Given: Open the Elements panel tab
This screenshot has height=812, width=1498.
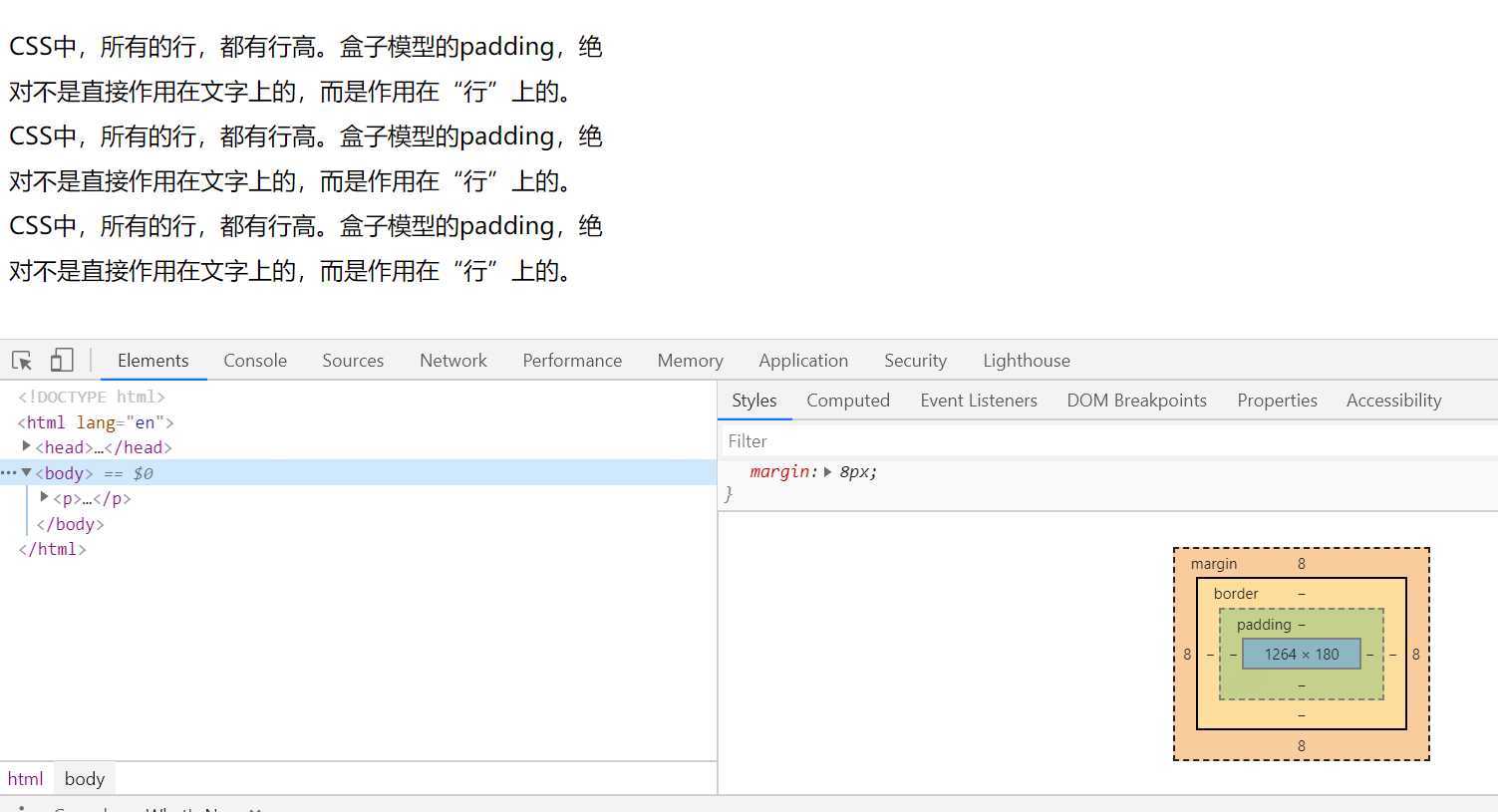Looking at the screenshot, I should tap(153, 361).
